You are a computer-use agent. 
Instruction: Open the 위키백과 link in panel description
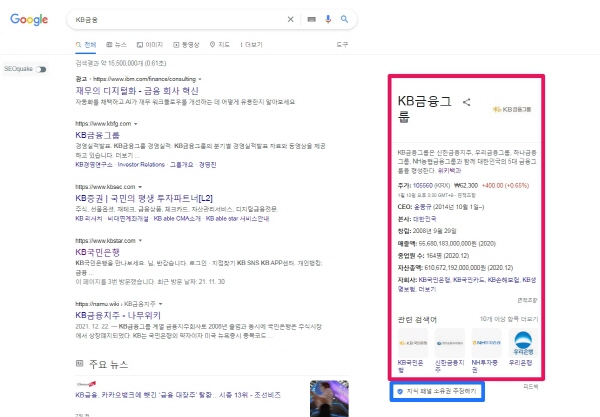click(x=449, y=171)
